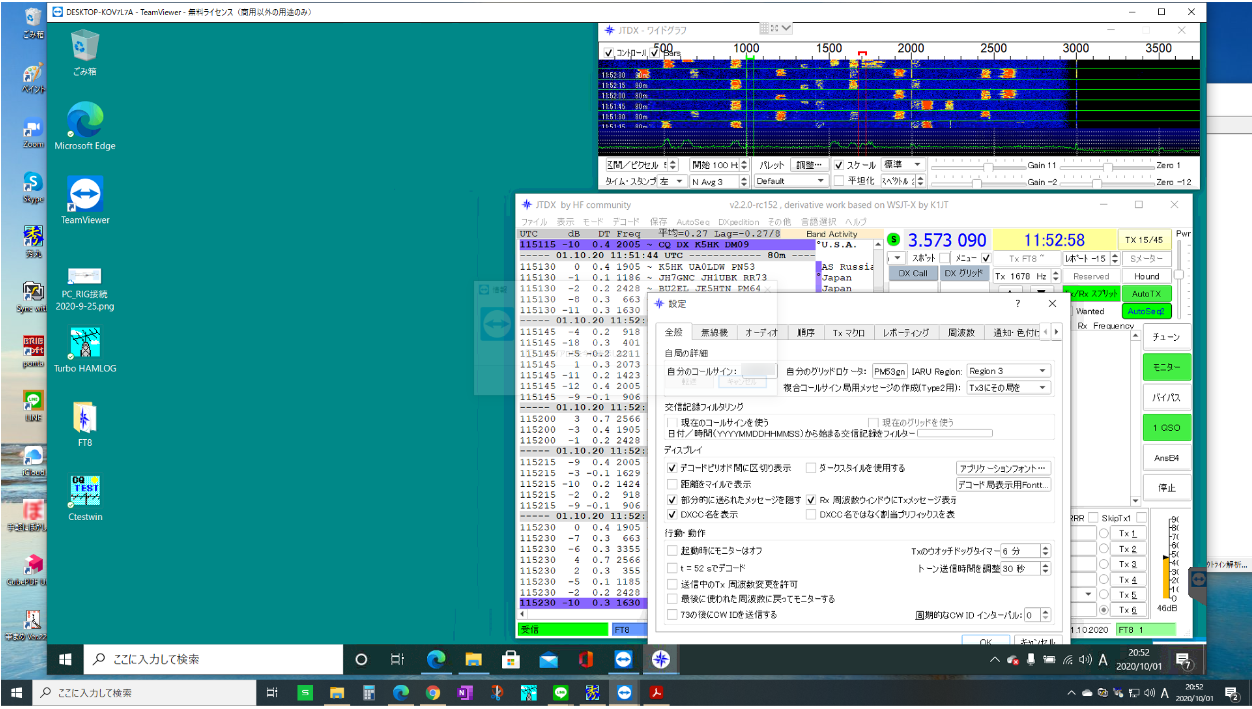
Task: Move the Zero 1 slider
Action: pos(1107,167)
